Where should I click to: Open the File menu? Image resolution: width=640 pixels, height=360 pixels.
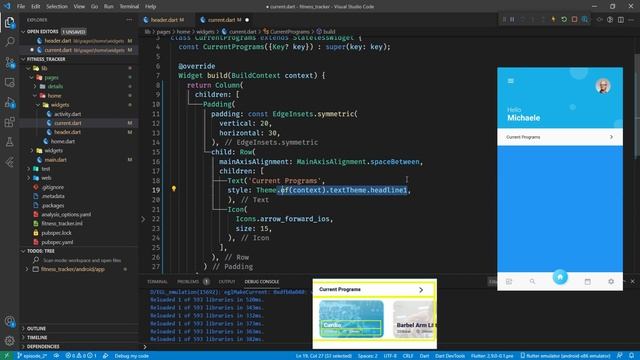coord(21,7)
